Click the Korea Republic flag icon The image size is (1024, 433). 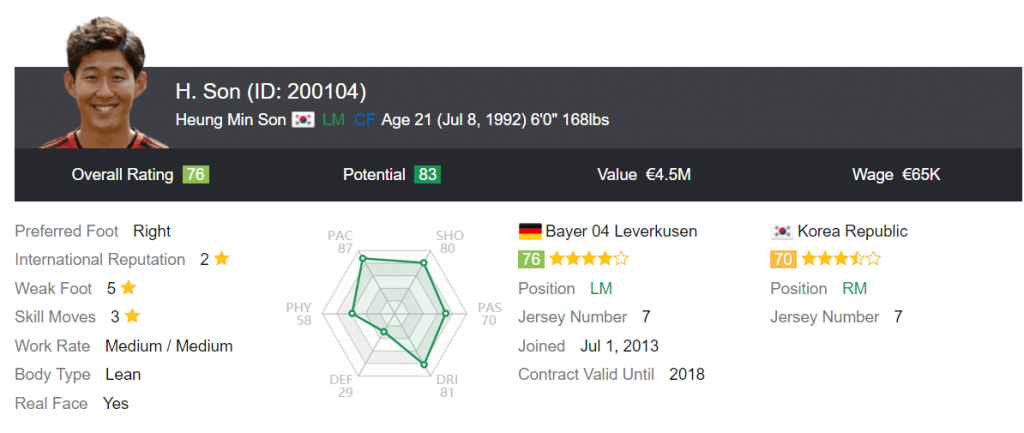coord(782,231)
